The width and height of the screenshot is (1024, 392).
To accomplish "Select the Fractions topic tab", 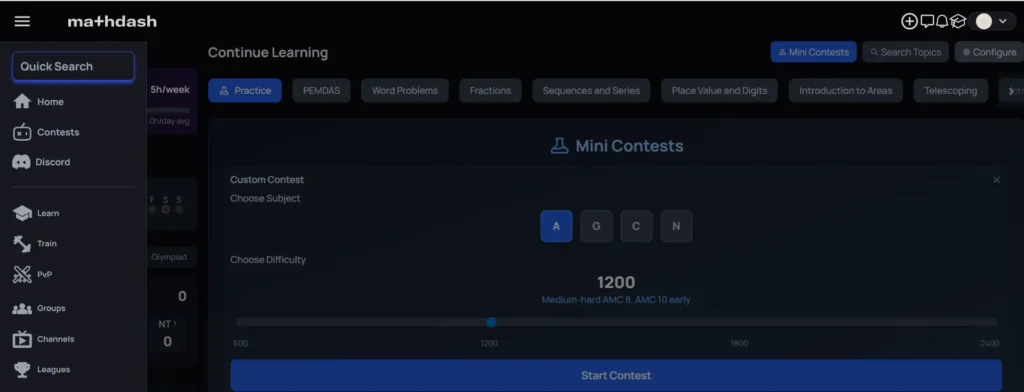I will (x=490, y=91).
